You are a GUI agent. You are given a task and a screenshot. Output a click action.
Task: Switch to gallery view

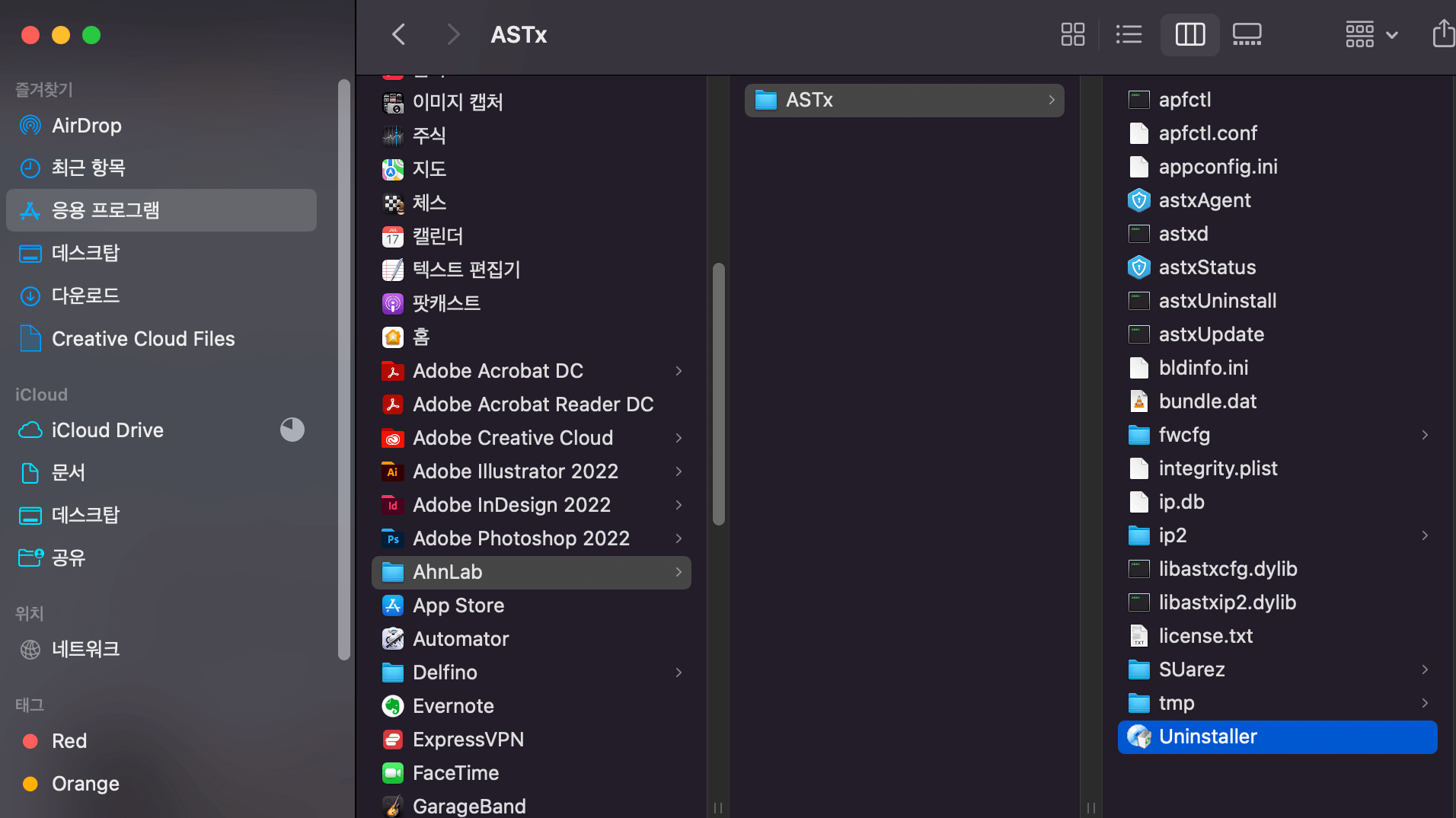tap(1247, 34)
